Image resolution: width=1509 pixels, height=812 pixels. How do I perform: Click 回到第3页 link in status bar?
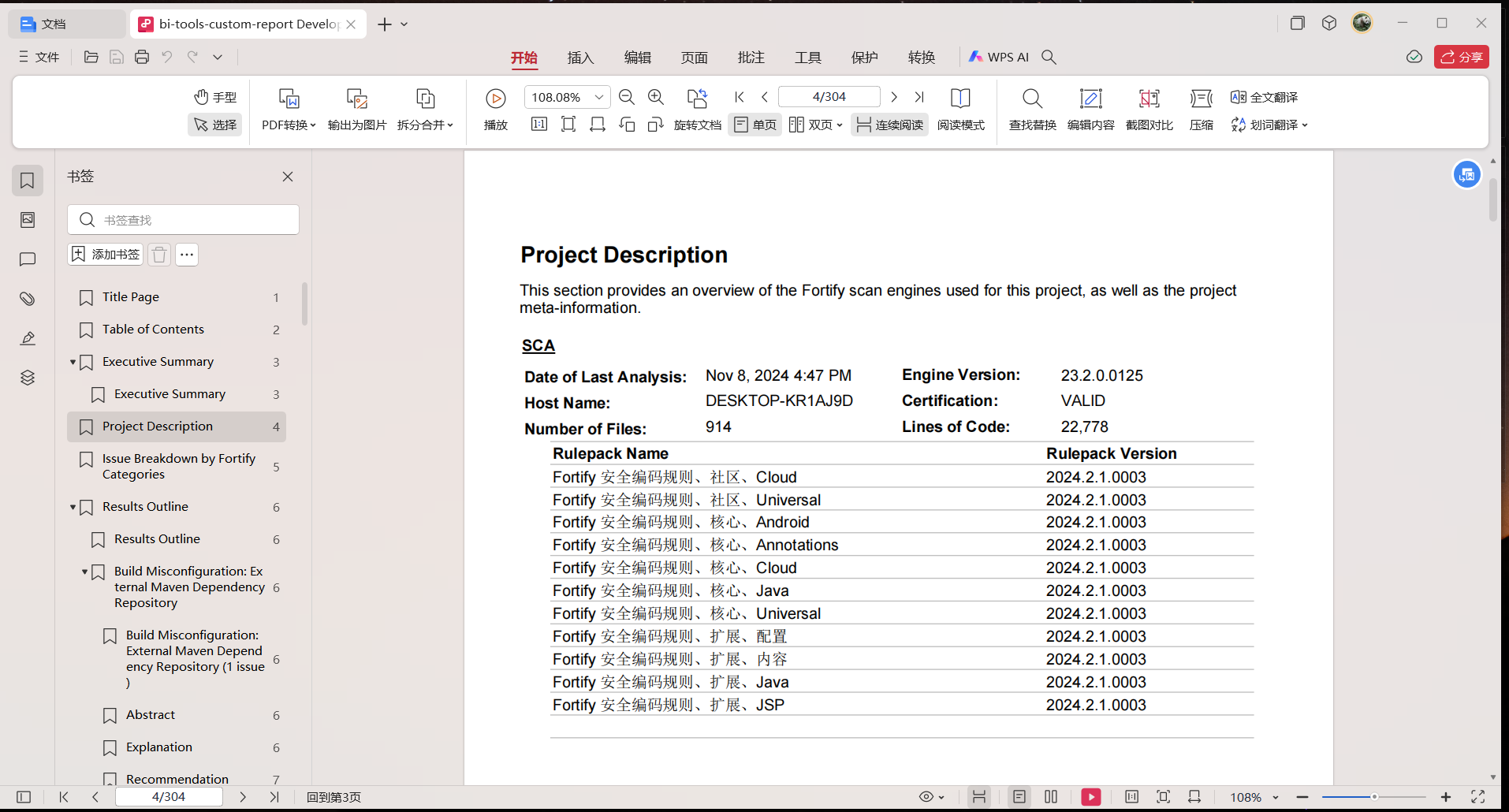click(x=333, y=797)
